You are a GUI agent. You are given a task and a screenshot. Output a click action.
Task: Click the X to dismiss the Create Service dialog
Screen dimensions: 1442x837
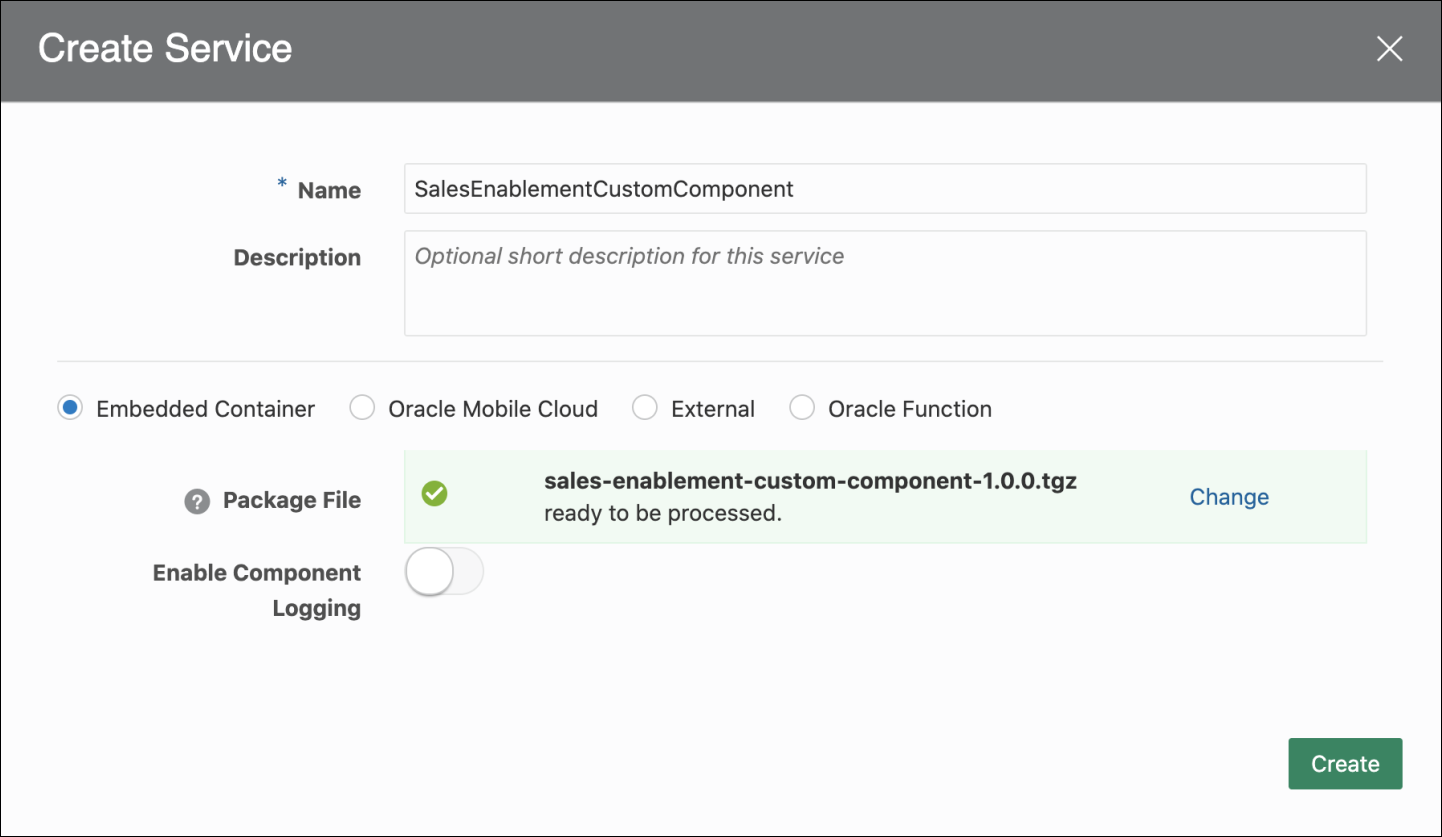(x=1389, y=48)
